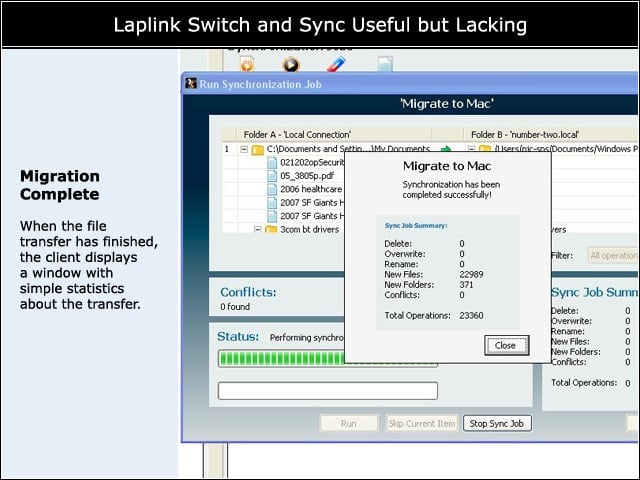
Task: Select the 05_3805p.pdf file icon
Action: (272, 176)
